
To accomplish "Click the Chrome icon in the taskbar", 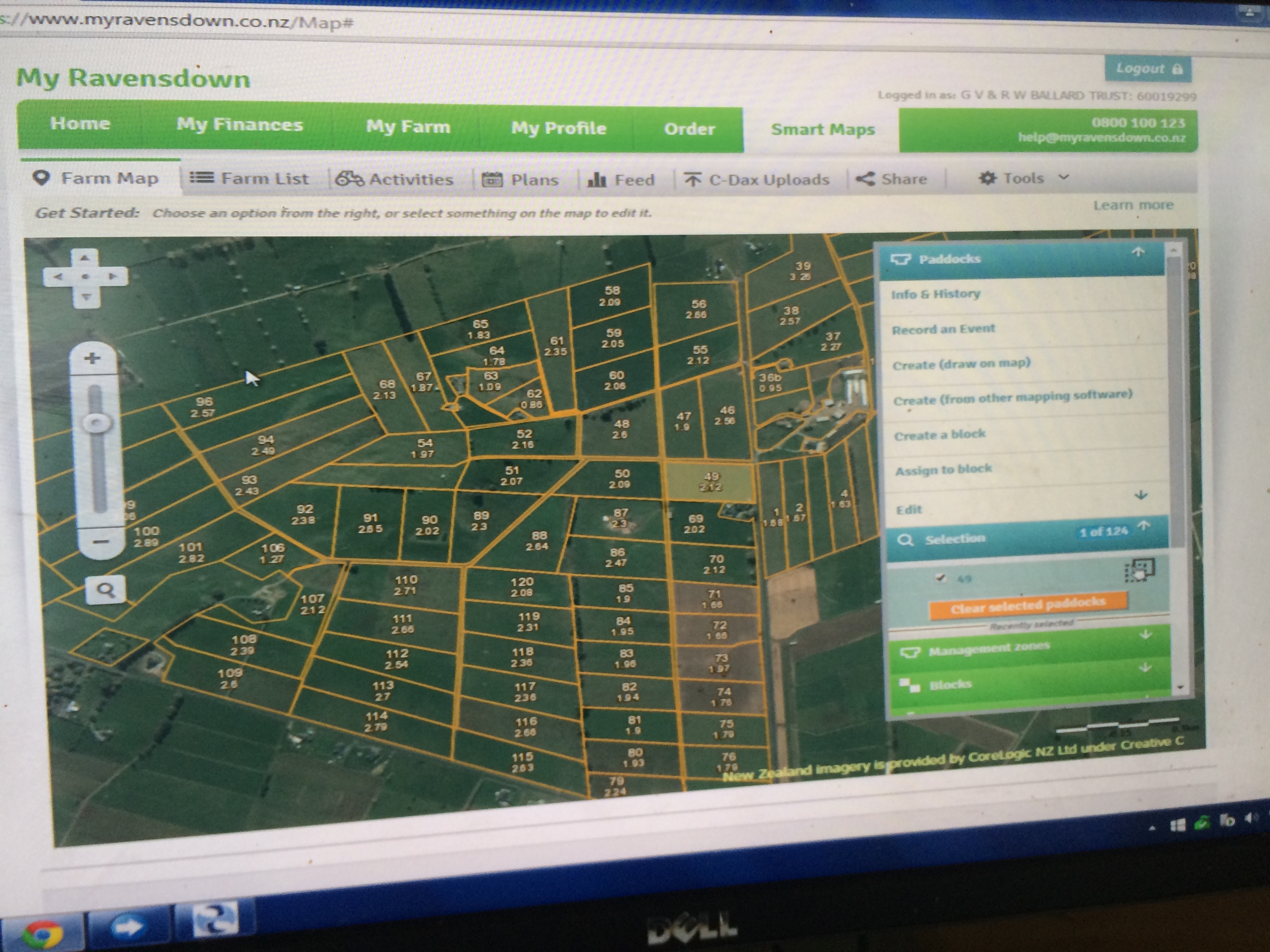I will (43, 934).
